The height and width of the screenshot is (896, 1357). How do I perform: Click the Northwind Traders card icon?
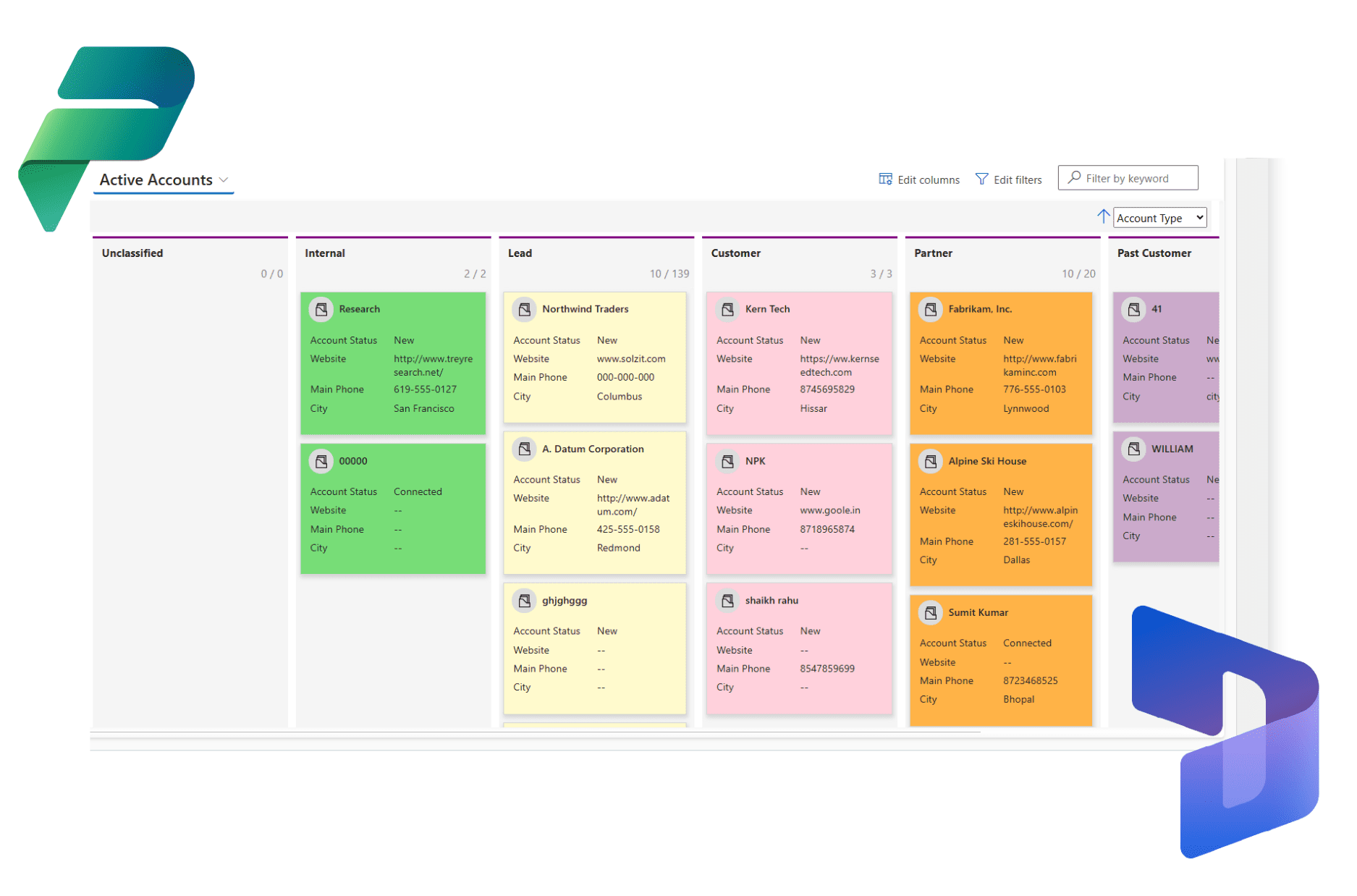pyautogui.click(x=524, y=309)
